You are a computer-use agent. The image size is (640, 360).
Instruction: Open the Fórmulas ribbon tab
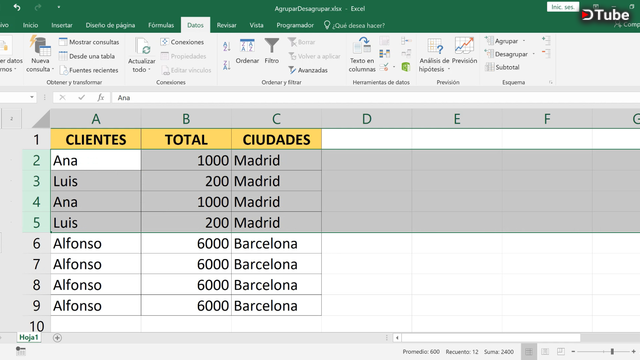tap(161, 25)
